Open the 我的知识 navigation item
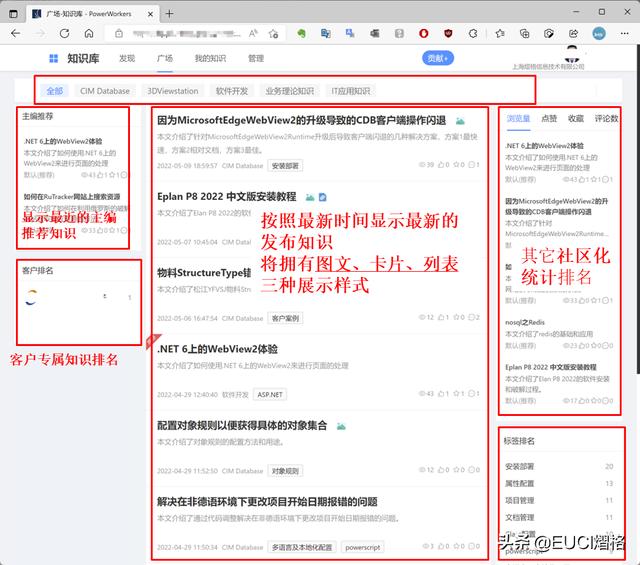Image resolution: width=640 pixels, height=565 pixels. point(210,58)
